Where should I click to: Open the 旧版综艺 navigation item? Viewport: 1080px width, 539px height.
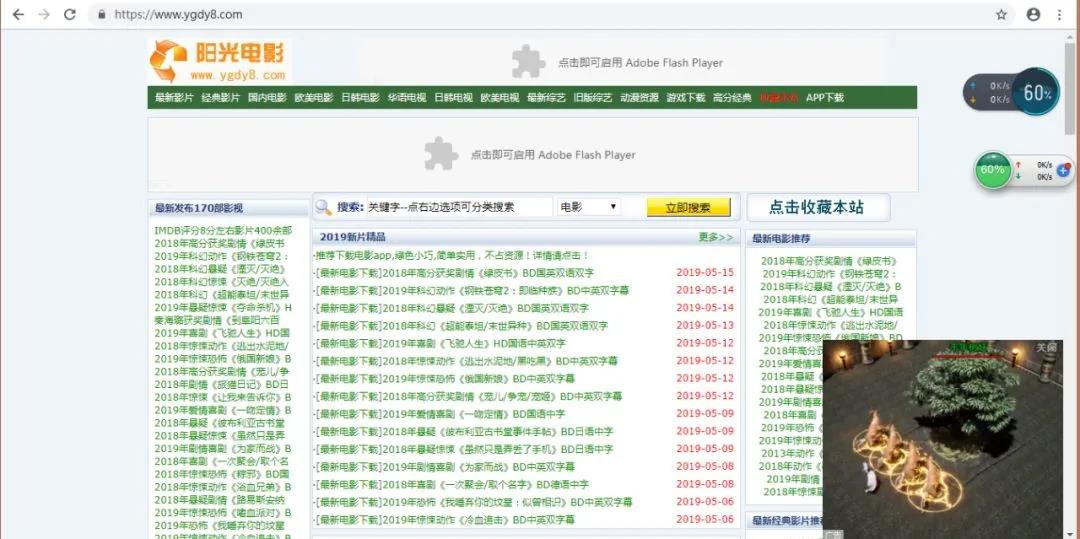pyautogui.click(x=592, y=98)
